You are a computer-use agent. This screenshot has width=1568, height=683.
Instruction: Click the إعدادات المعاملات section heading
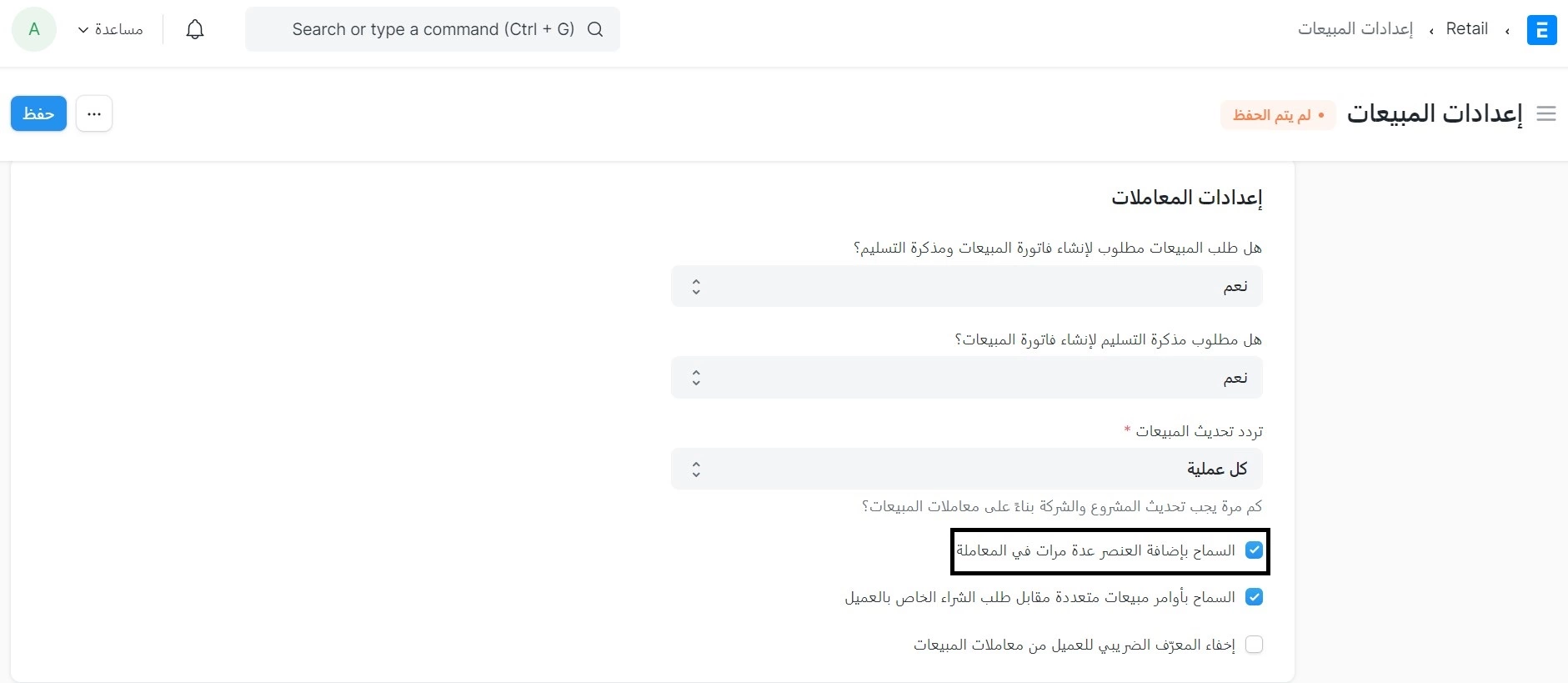pyautogui.click(x=1187, y=198)
